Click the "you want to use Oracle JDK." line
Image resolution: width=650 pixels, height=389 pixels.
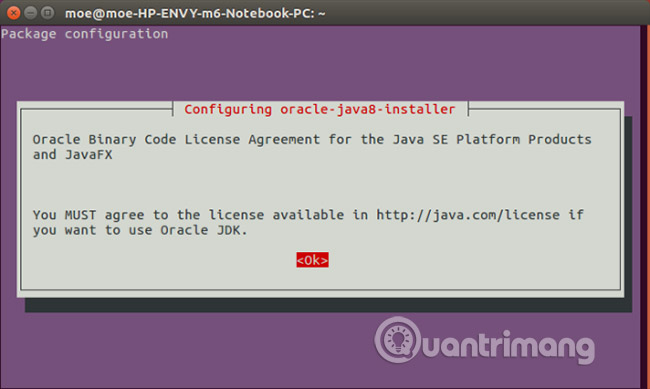click(x=140, y=230)
